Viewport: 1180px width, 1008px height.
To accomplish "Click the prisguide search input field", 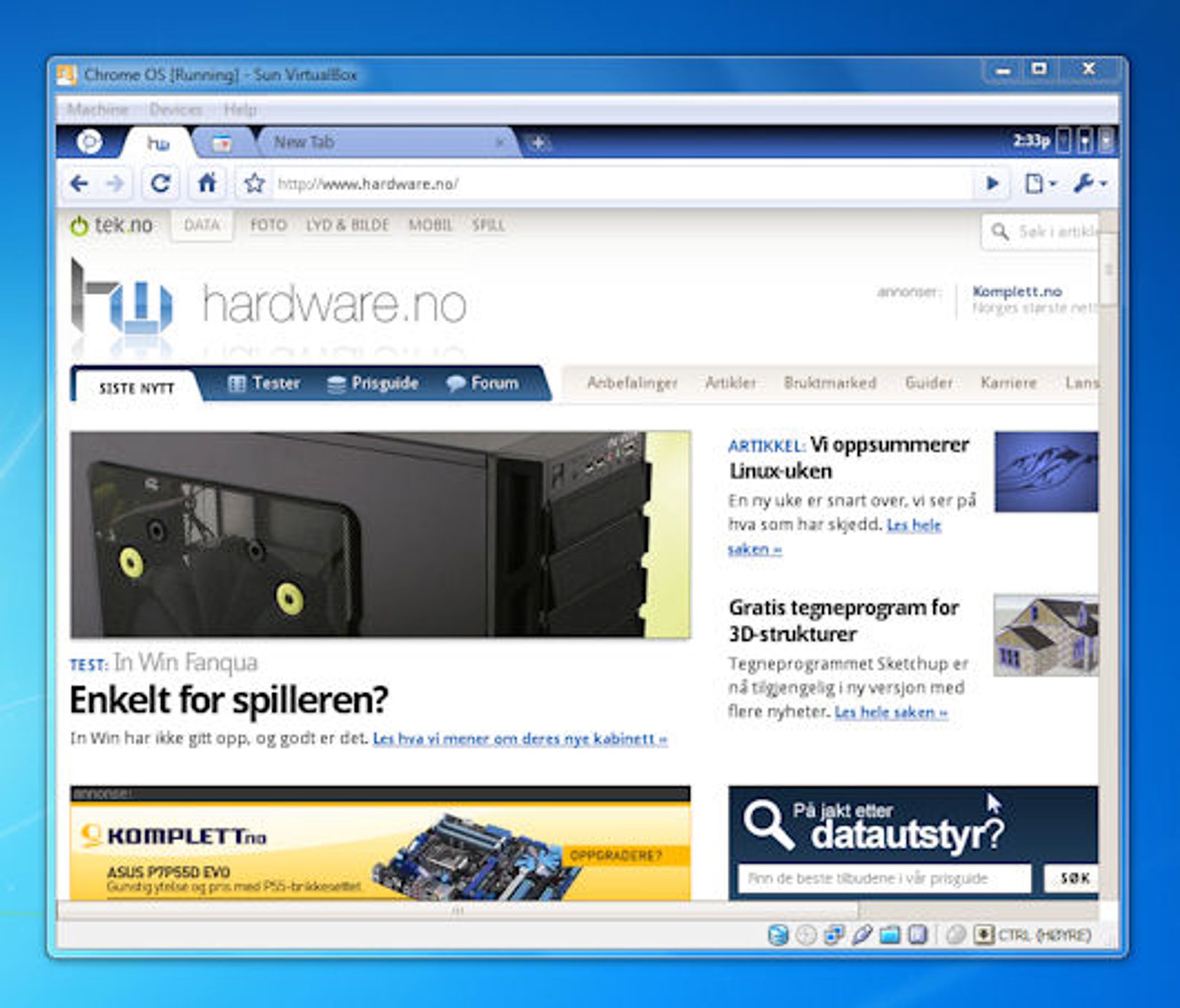I will click(x=884, y=879).
